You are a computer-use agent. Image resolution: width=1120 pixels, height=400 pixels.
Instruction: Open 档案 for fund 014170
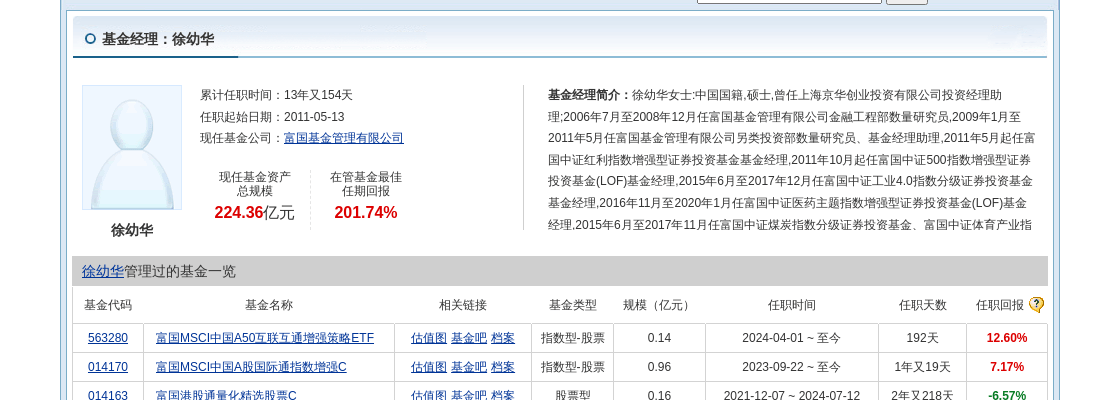[x=503, y=367]
